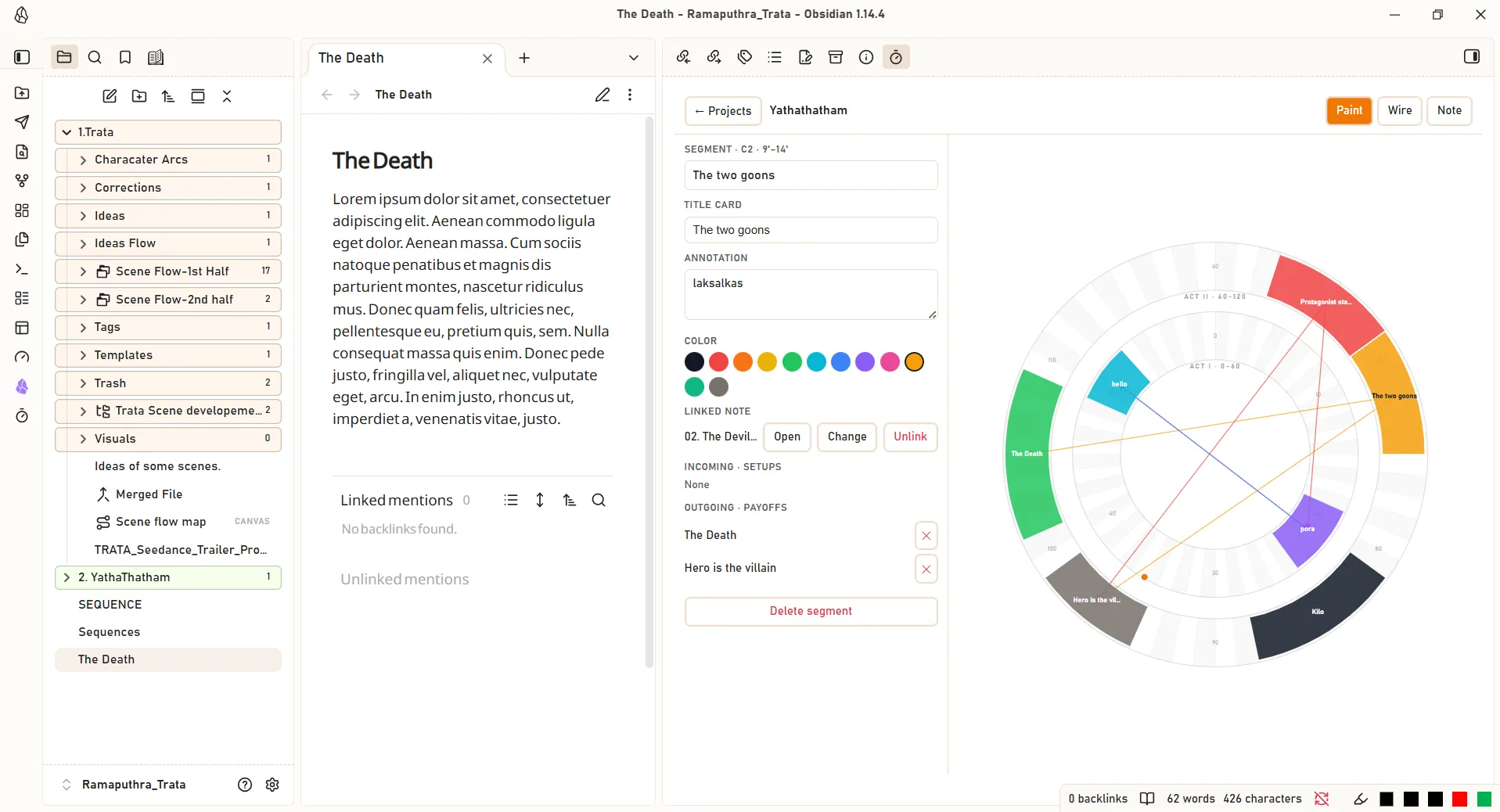This screenshot has width=1500, height=812.
Task: Switch to Note mode
Action: coord(1449,110)
